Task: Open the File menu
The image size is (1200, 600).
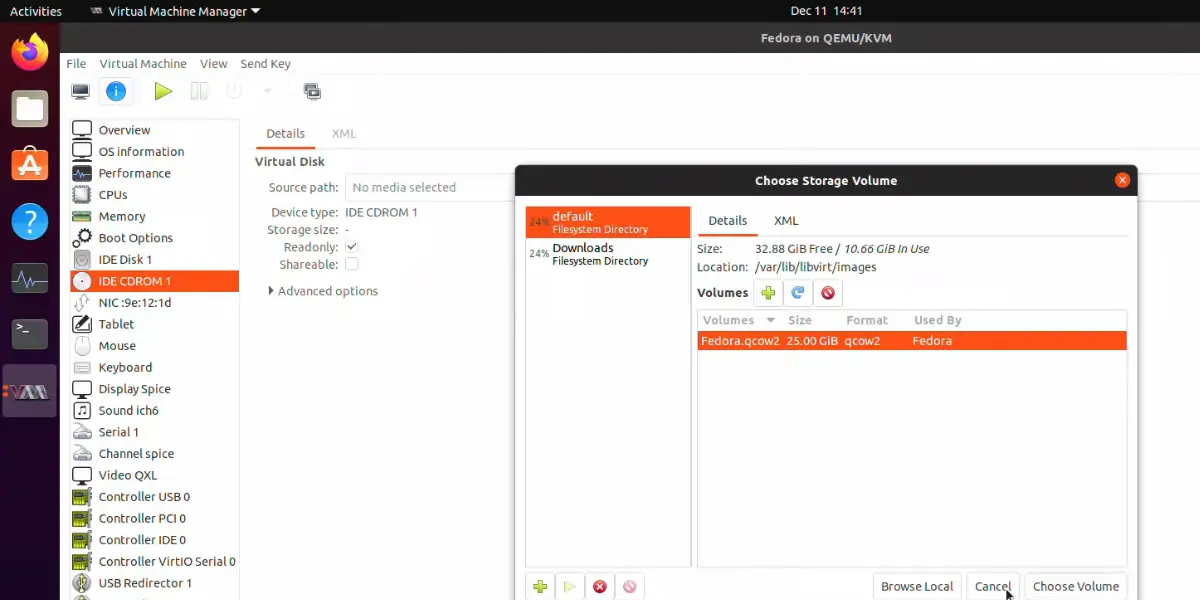Action: [x=76, y=64]
